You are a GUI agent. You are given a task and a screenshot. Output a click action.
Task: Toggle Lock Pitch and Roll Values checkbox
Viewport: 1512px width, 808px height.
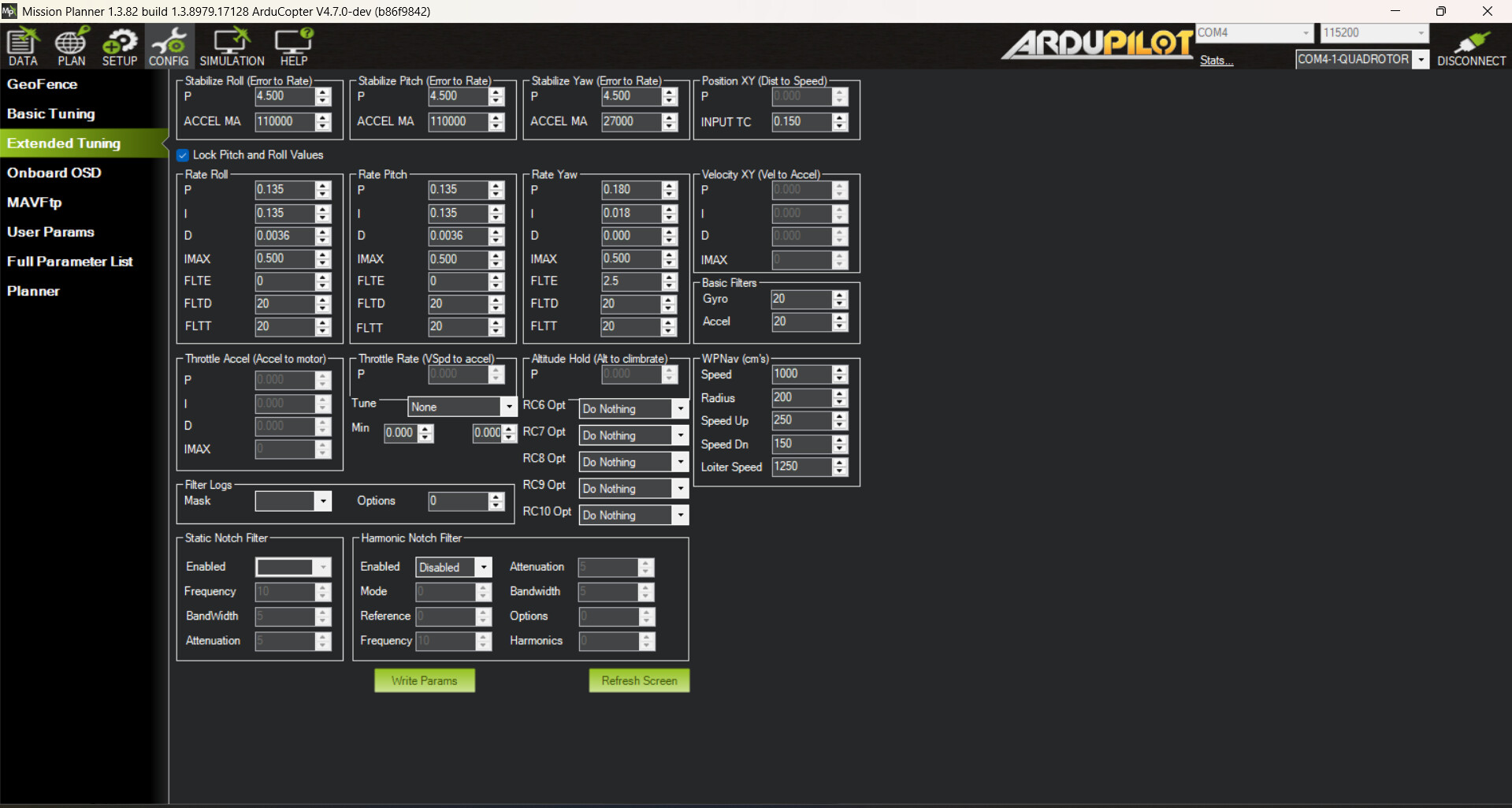pyautogui.click(x=183, y=155)
